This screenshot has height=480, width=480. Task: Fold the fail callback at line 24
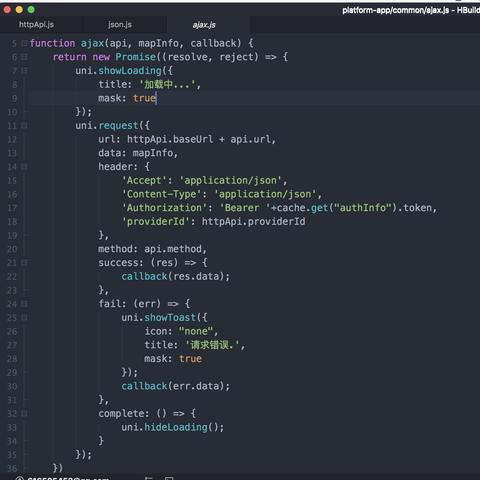24,304
